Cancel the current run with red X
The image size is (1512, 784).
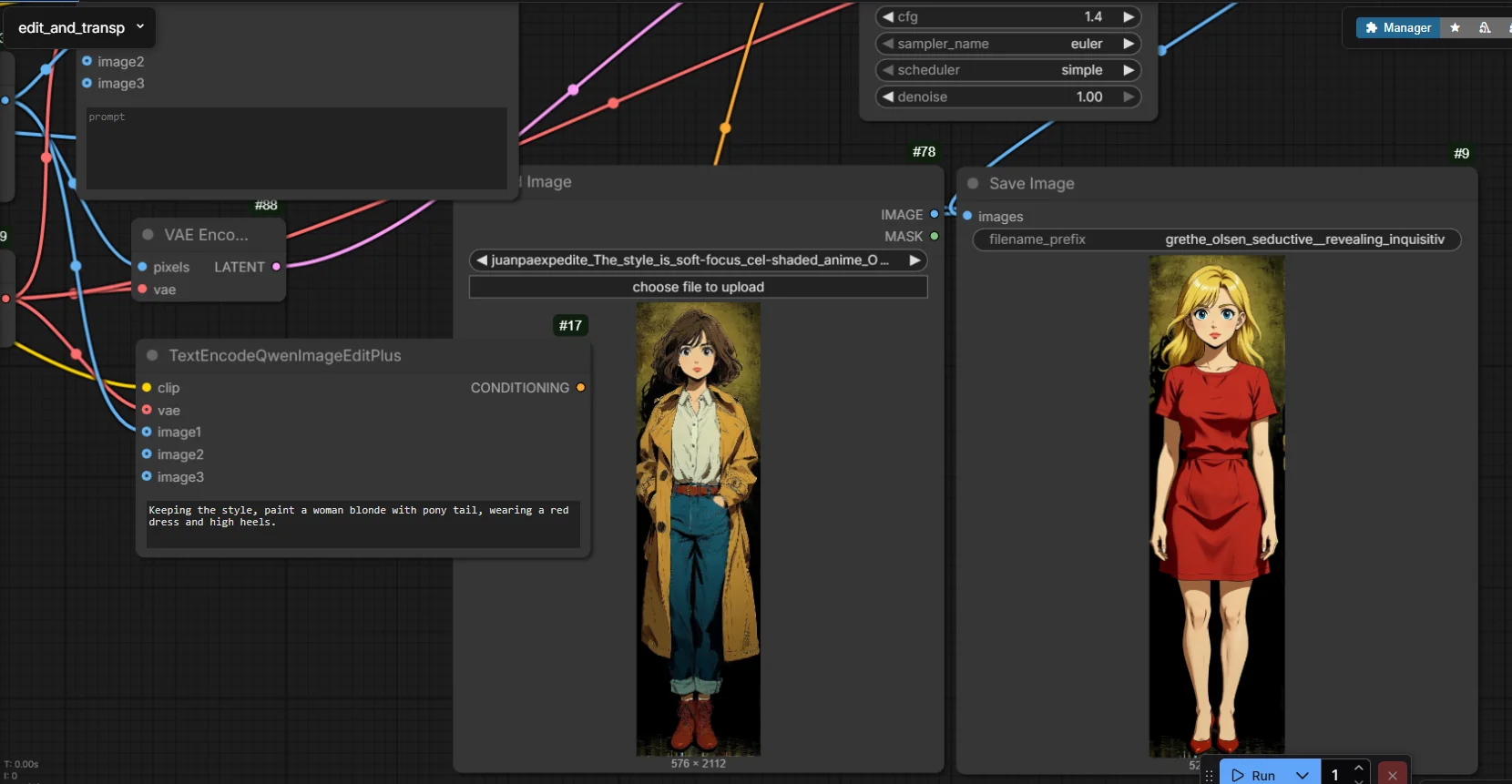tap(1392, 775)
